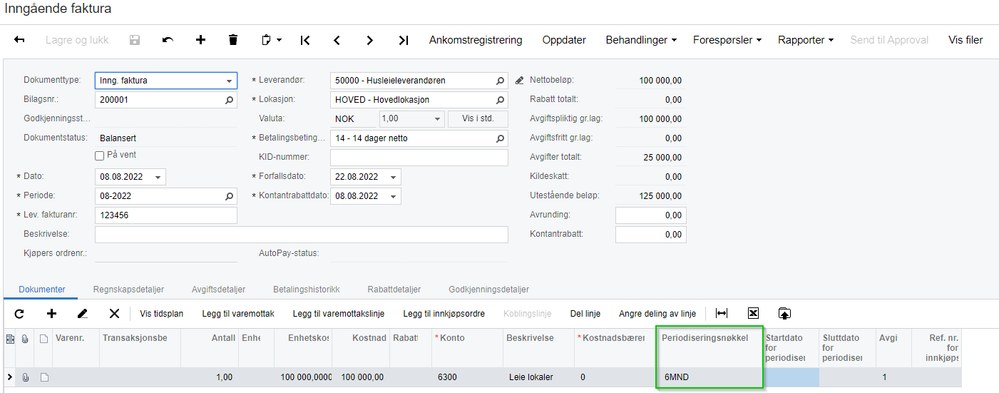Search Betalingsbetingelser with magnifier icon
The image size is (999, 393).
coord(500,138)
